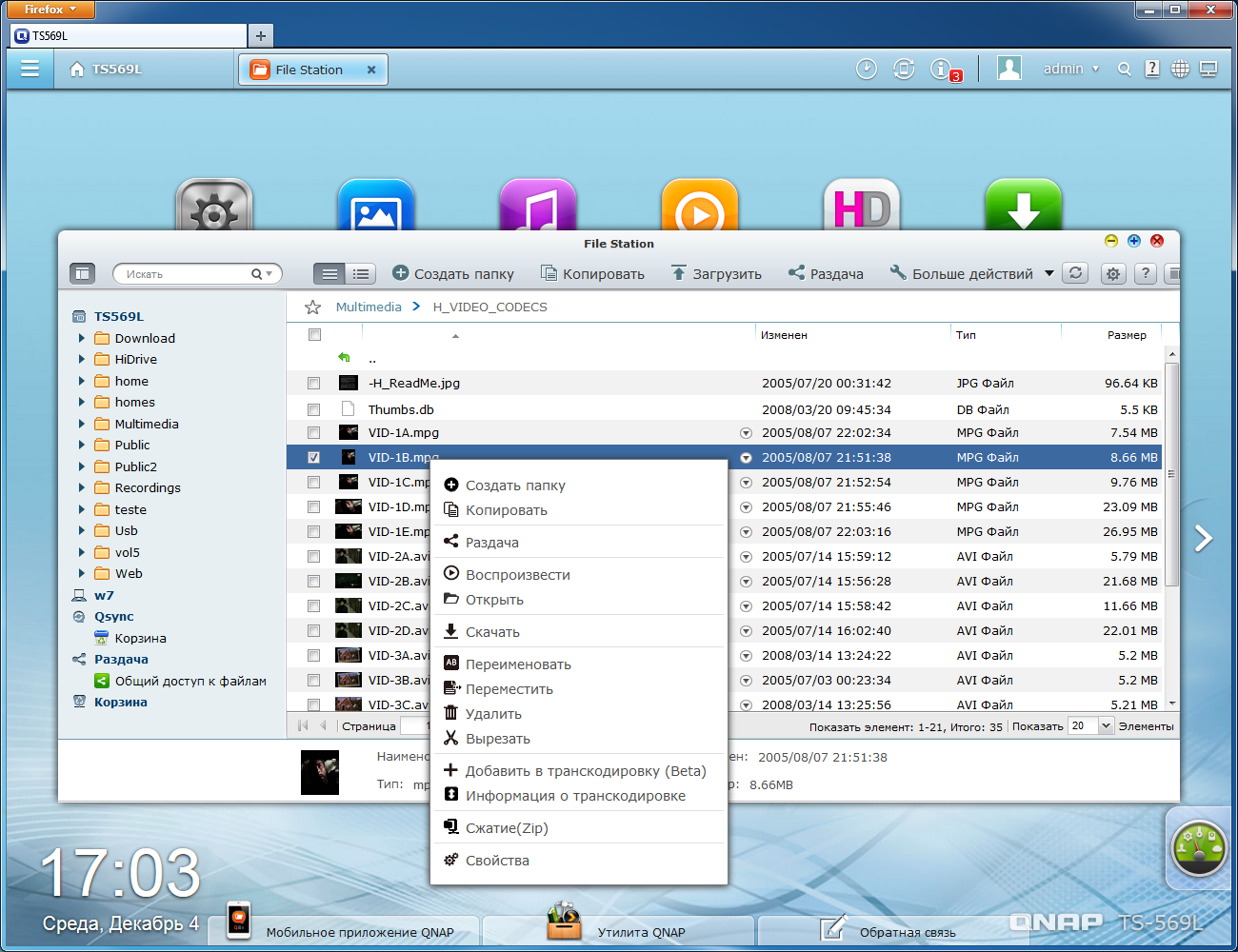Image resolution: width=1238 pixels, height=952 pixels.
Task: Click the Загрузить upload button
Action: [716, 274]
